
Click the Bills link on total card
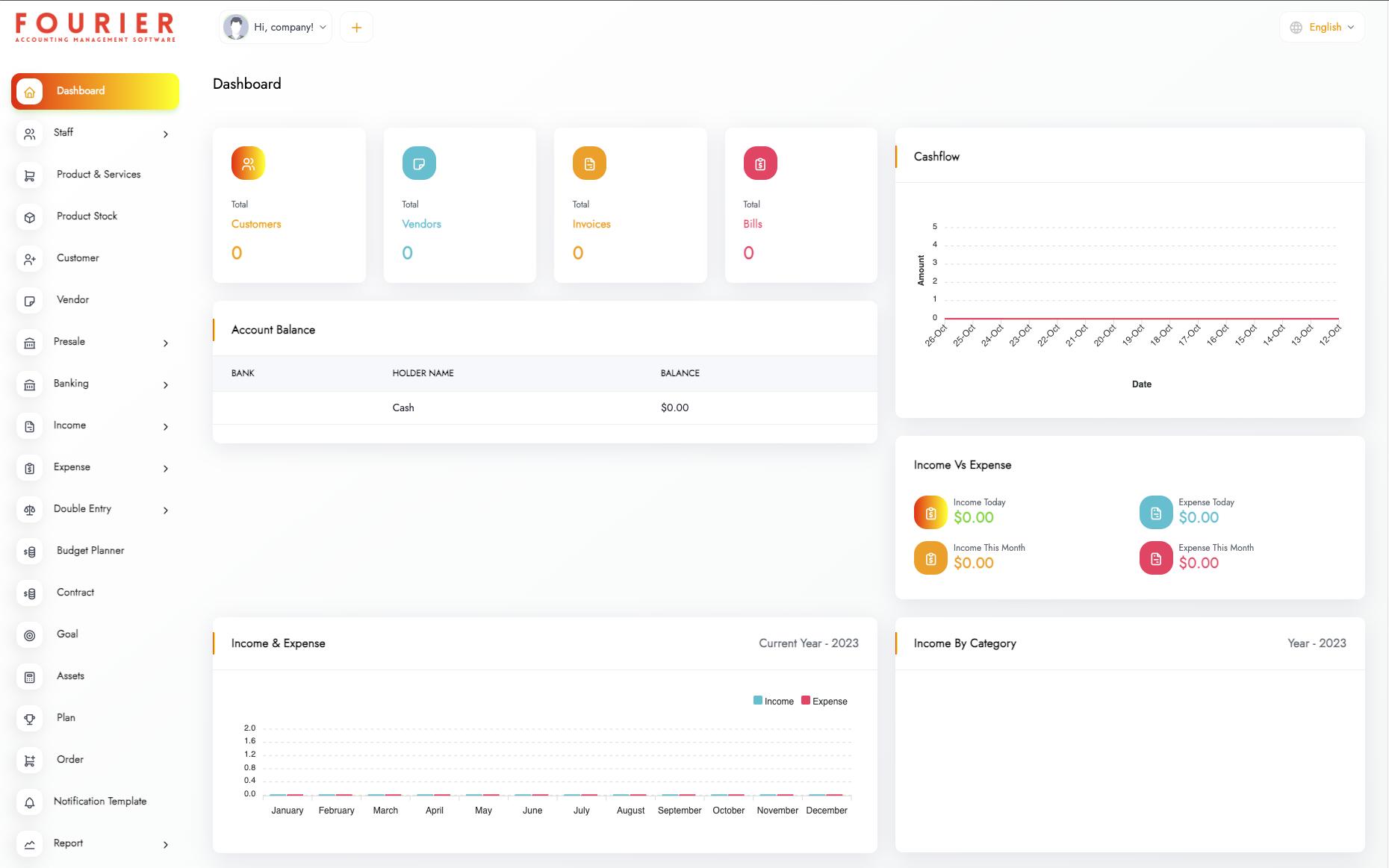pyautogui.click(x=753, y=224)
